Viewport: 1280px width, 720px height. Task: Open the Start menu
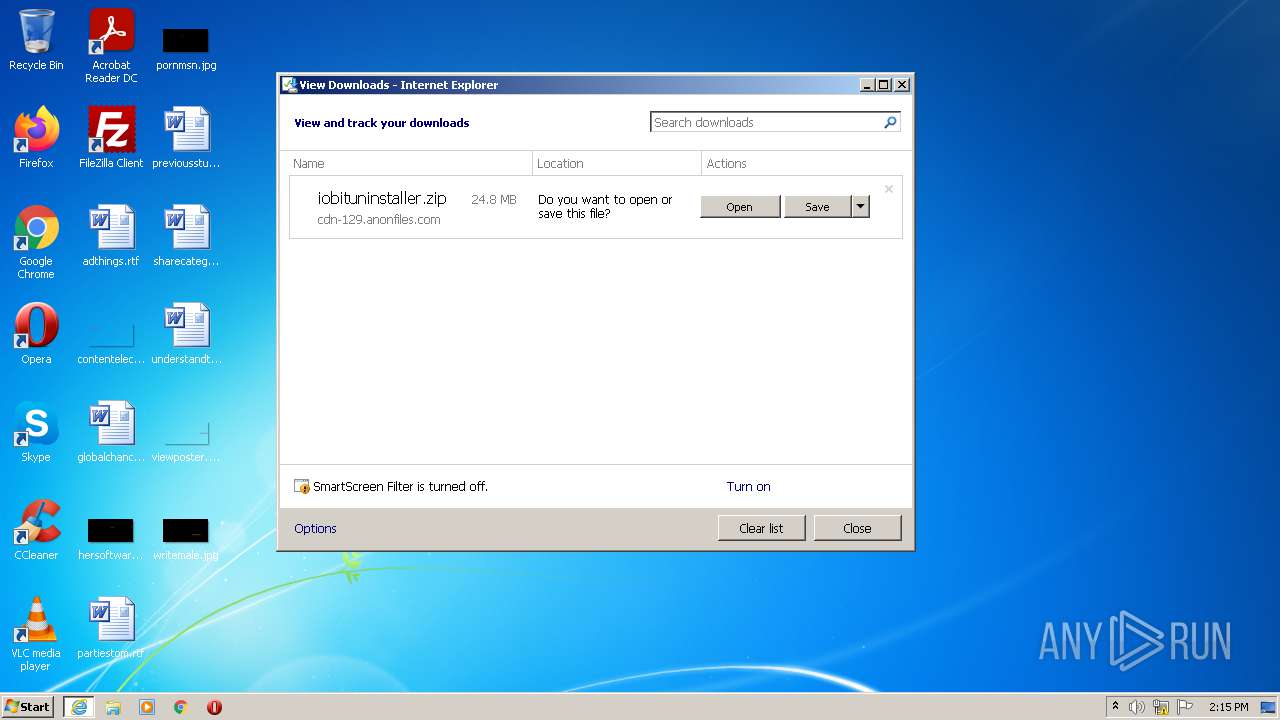28,707
